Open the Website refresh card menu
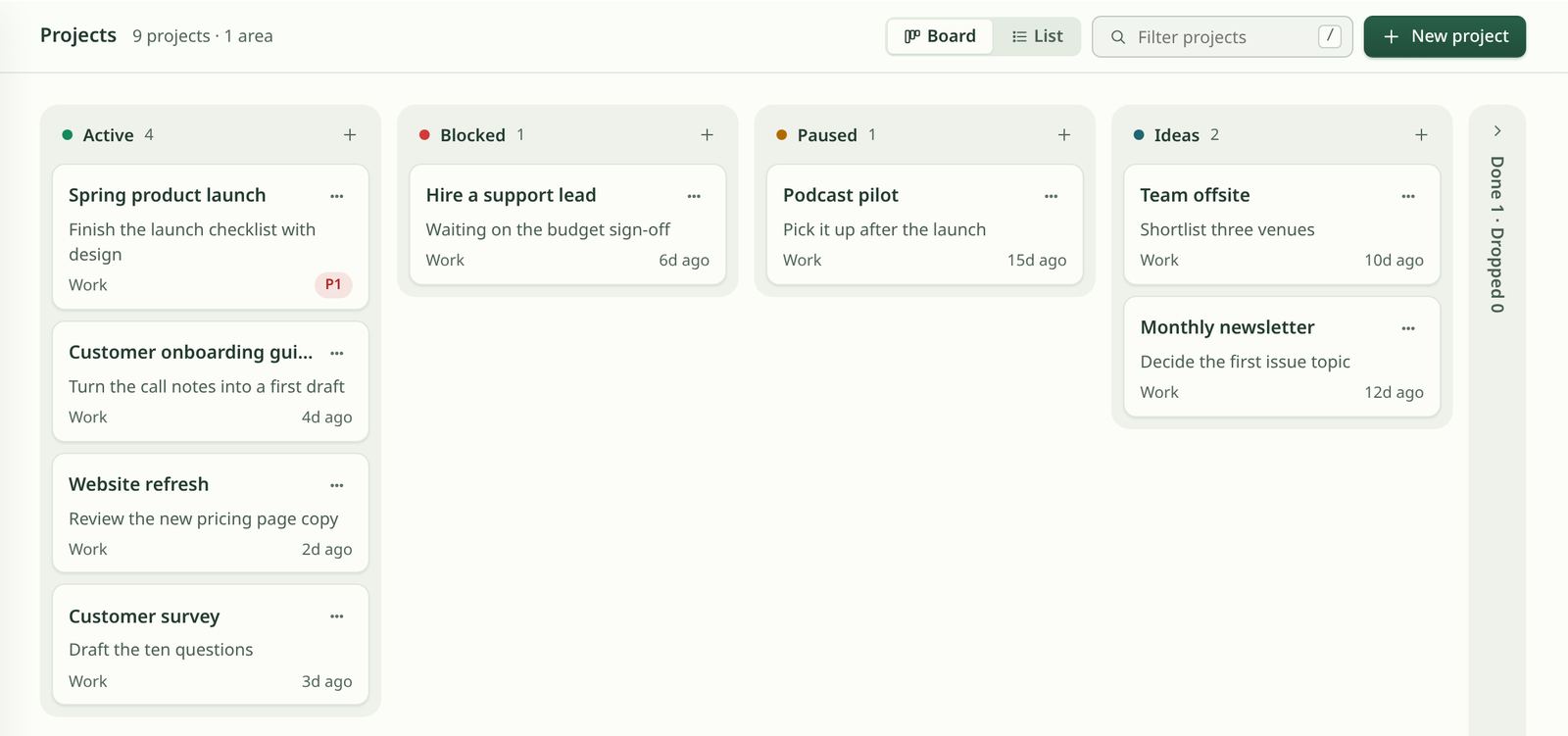Viewport: 1568px width, 736px height. (337, 485)
